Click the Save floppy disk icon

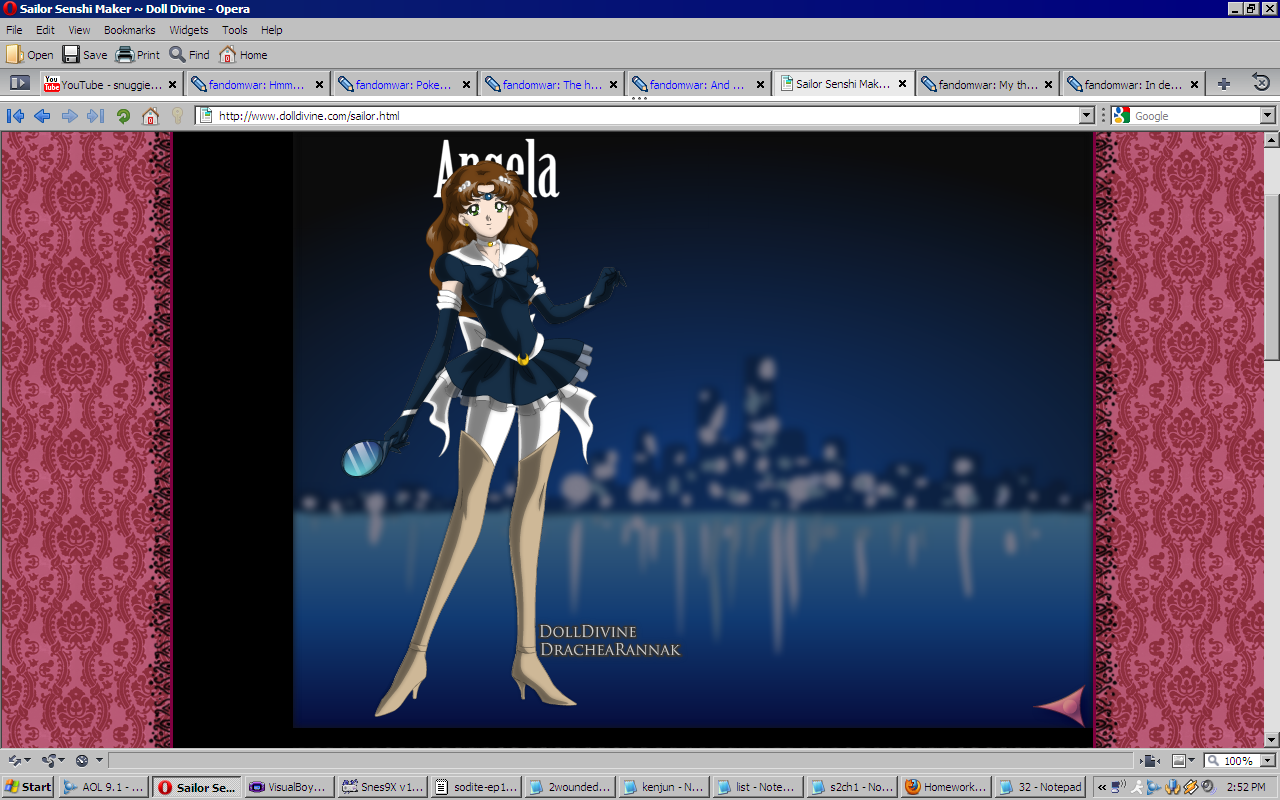71,55
